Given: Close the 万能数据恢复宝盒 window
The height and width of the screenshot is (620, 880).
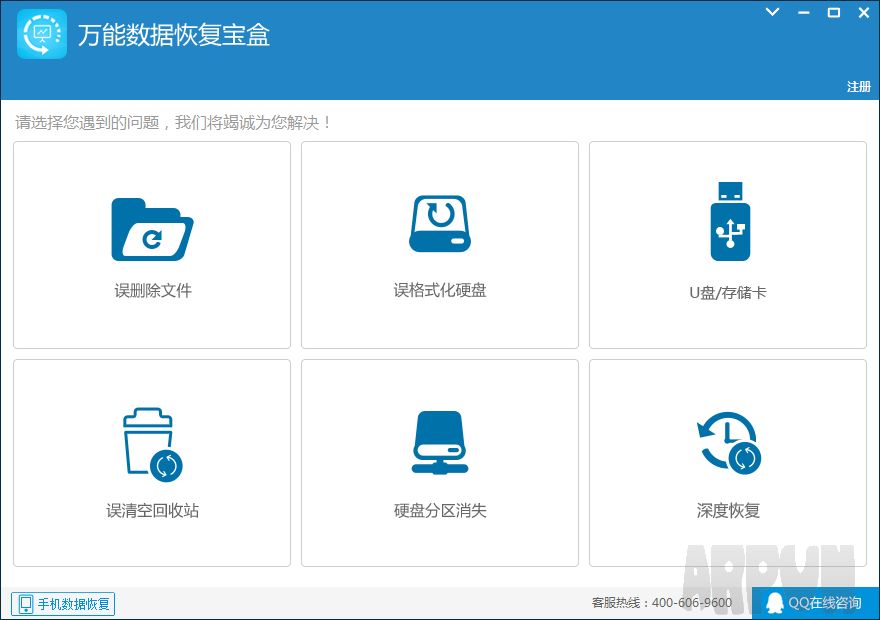Looking at the screenshot, I should 864,12.
